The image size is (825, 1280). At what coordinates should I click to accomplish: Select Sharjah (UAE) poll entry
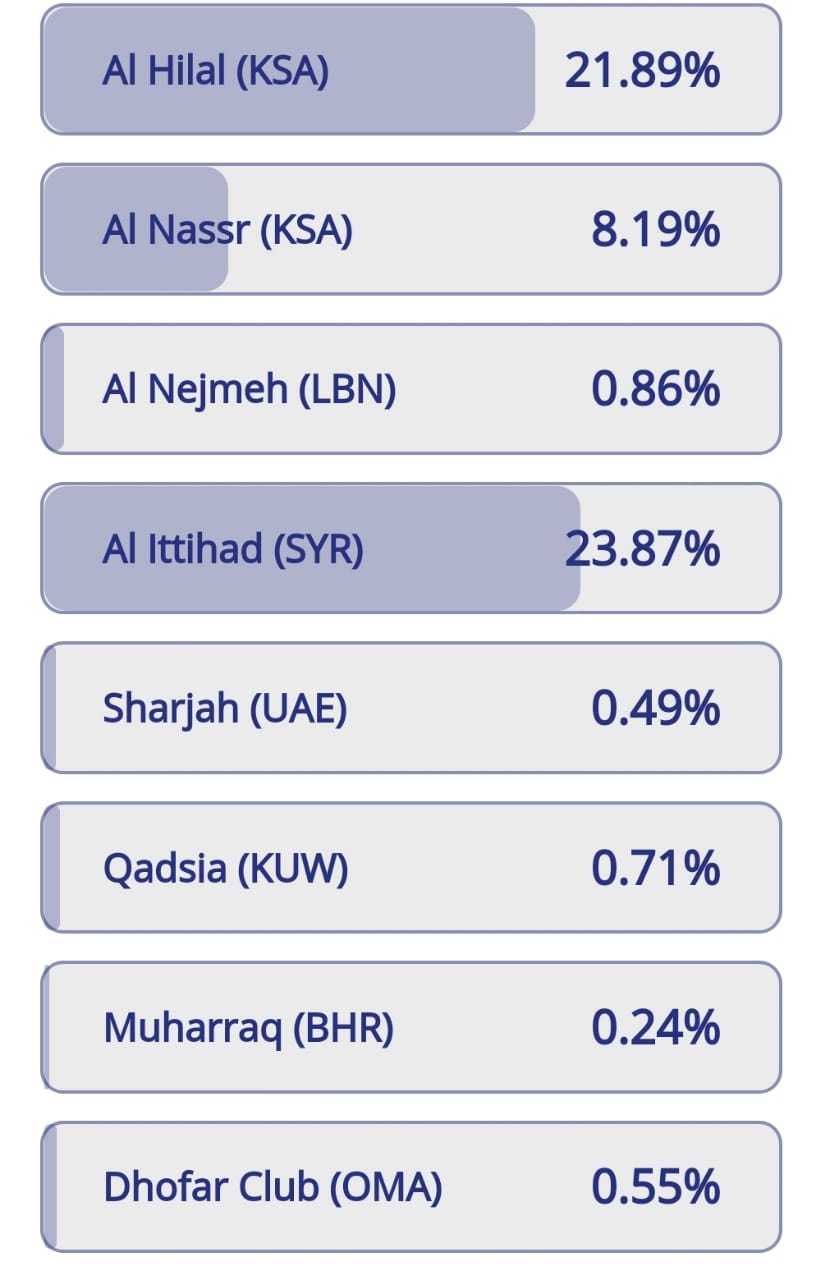[x=411, y=708]
